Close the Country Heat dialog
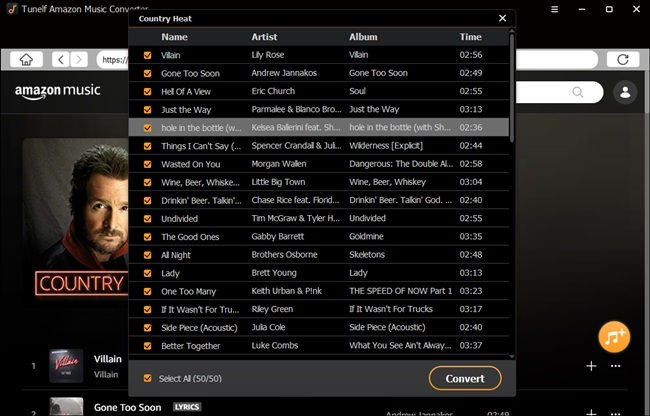The height and width of the screenshot is (416, 650). (x=502, y=18)
